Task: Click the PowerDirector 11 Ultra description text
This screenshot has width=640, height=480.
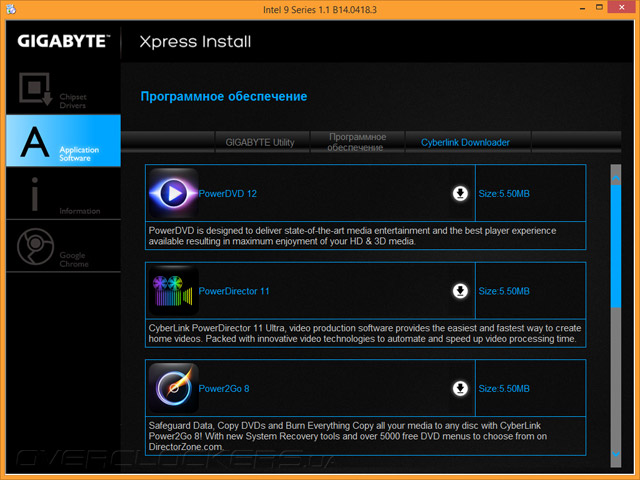Action: coord(364,333)
